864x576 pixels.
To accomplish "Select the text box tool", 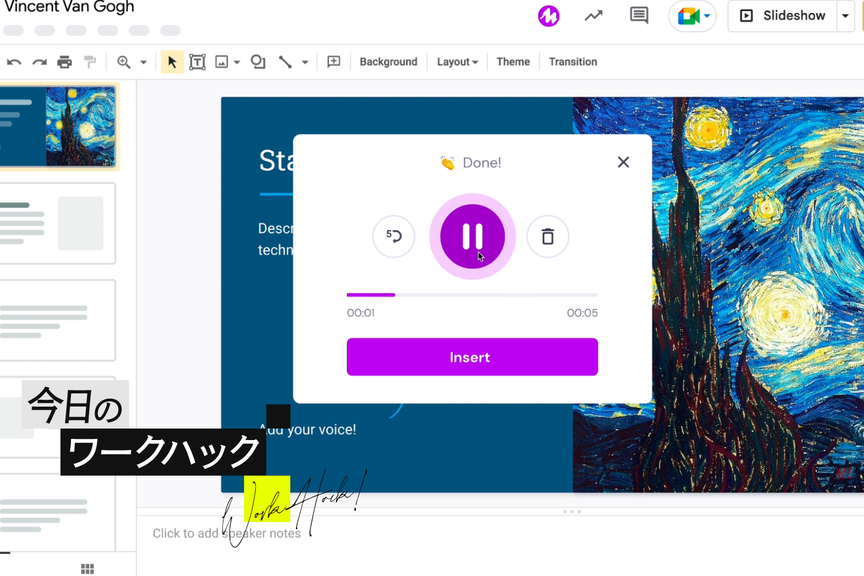I will tap(198, 62).
